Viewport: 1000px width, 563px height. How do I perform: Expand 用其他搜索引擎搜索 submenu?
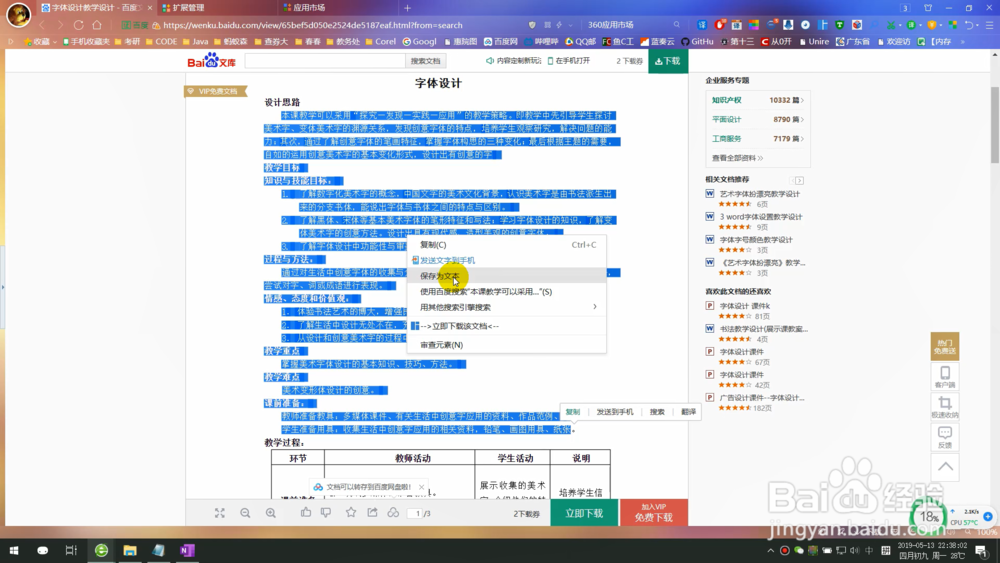pos(506,307)
